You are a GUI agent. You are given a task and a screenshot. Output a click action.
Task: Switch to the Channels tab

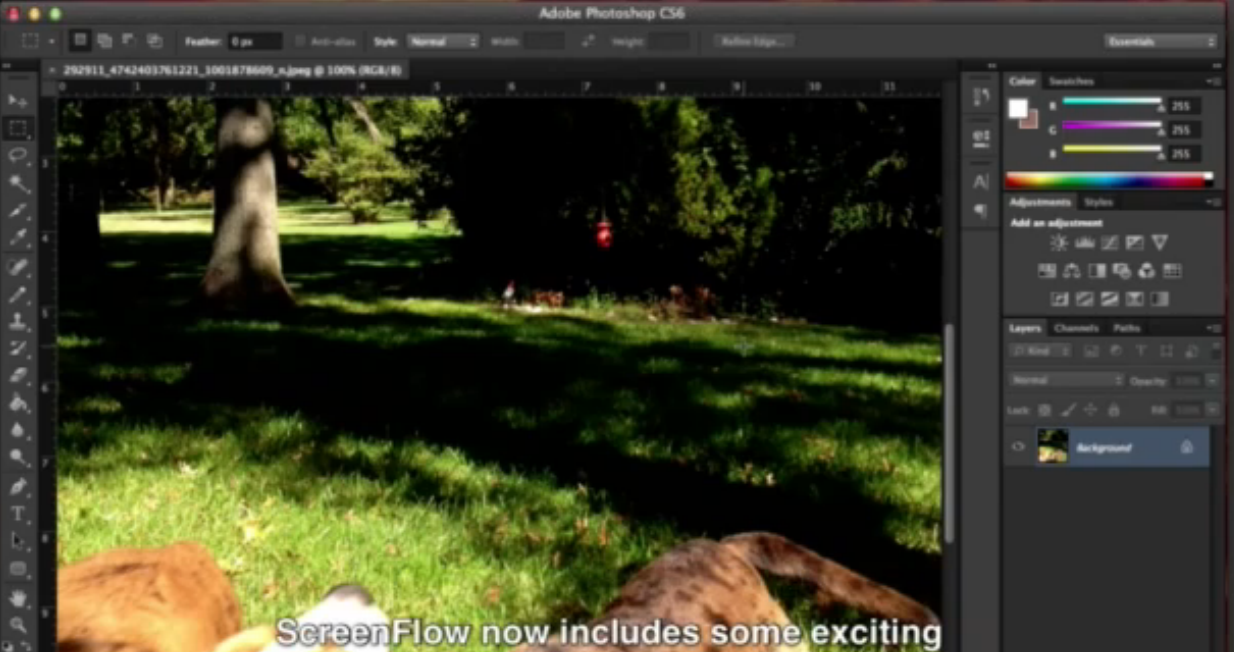[x=1076, y=328]
